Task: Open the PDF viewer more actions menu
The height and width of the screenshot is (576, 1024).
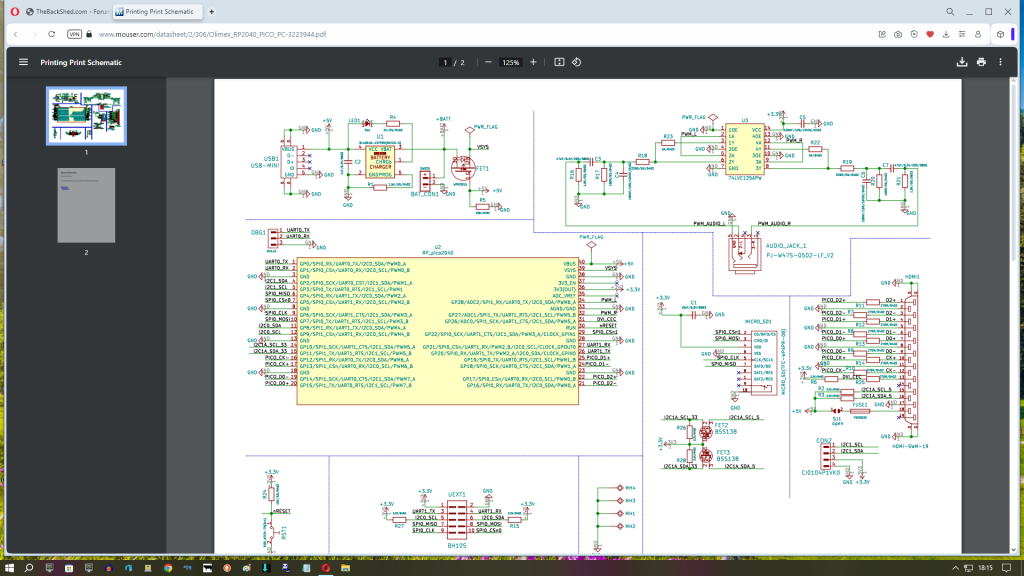Action: pyautogui.click(x=1001, y=62)
